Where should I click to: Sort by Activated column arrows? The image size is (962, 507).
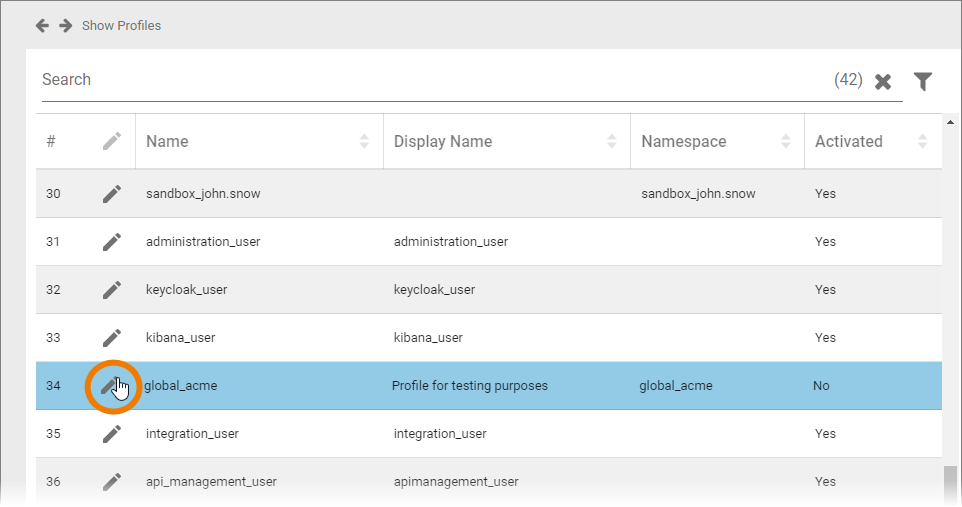(x=922, y=142)
